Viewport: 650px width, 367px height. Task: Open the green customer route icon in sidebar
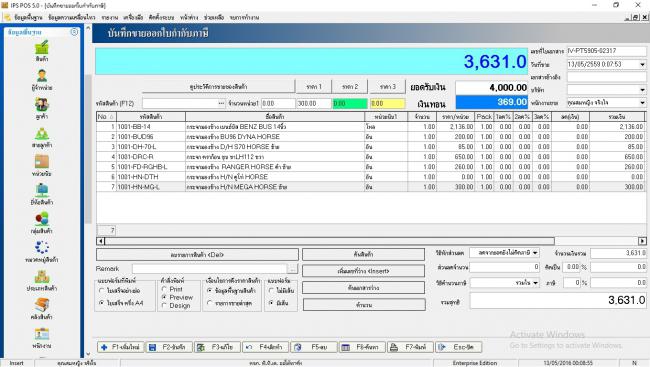(x=41, y=134)
